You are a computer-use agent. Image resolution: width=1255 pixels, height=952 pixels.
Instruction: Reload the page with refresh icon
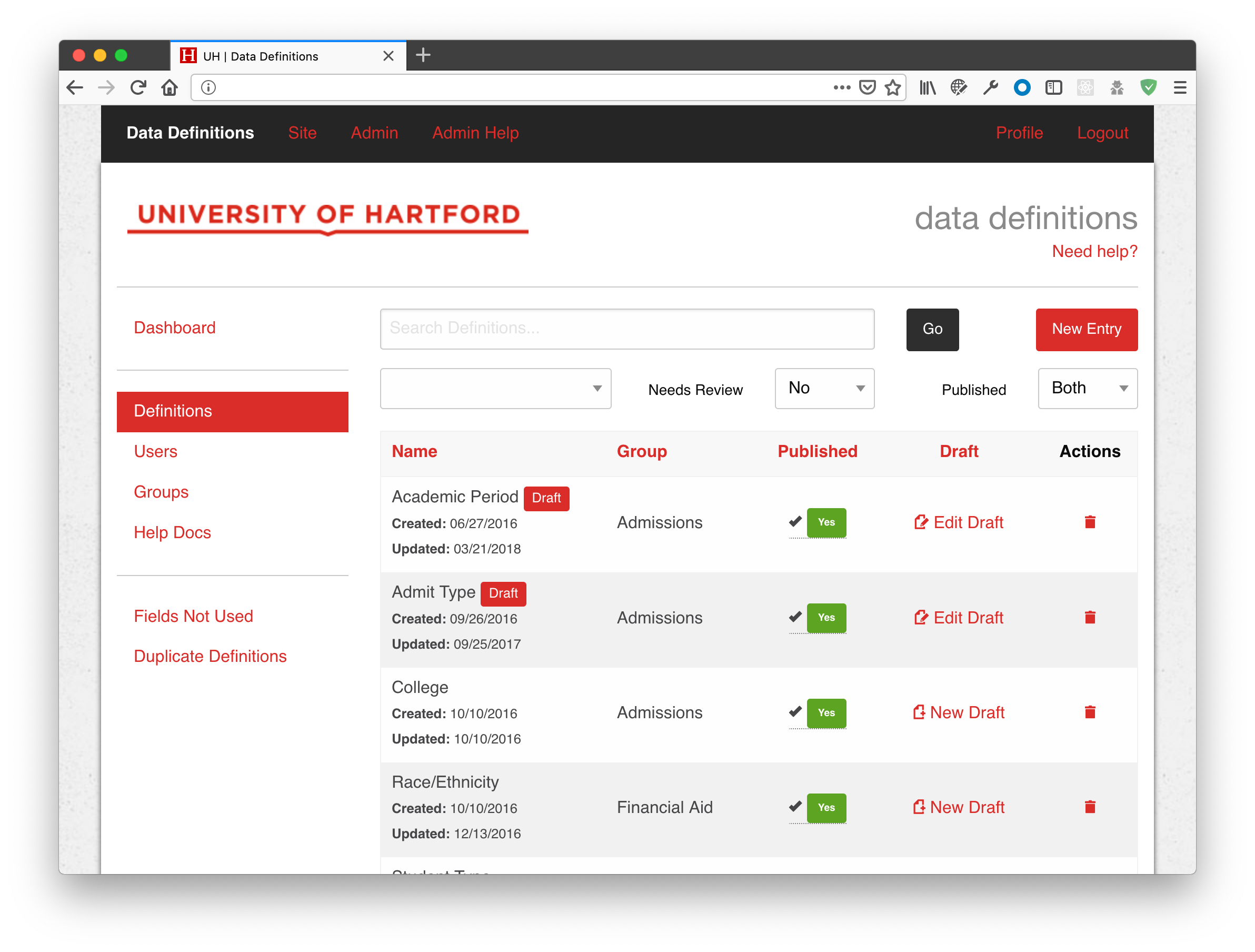coord(138,87)
